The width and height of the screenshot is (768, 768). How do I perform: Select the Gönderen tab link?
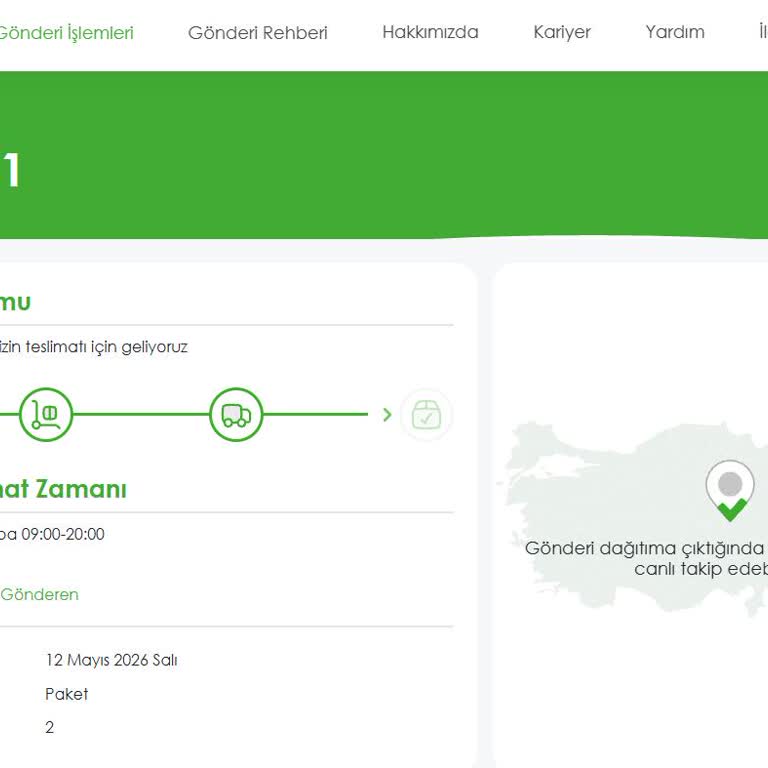(39, 594)
